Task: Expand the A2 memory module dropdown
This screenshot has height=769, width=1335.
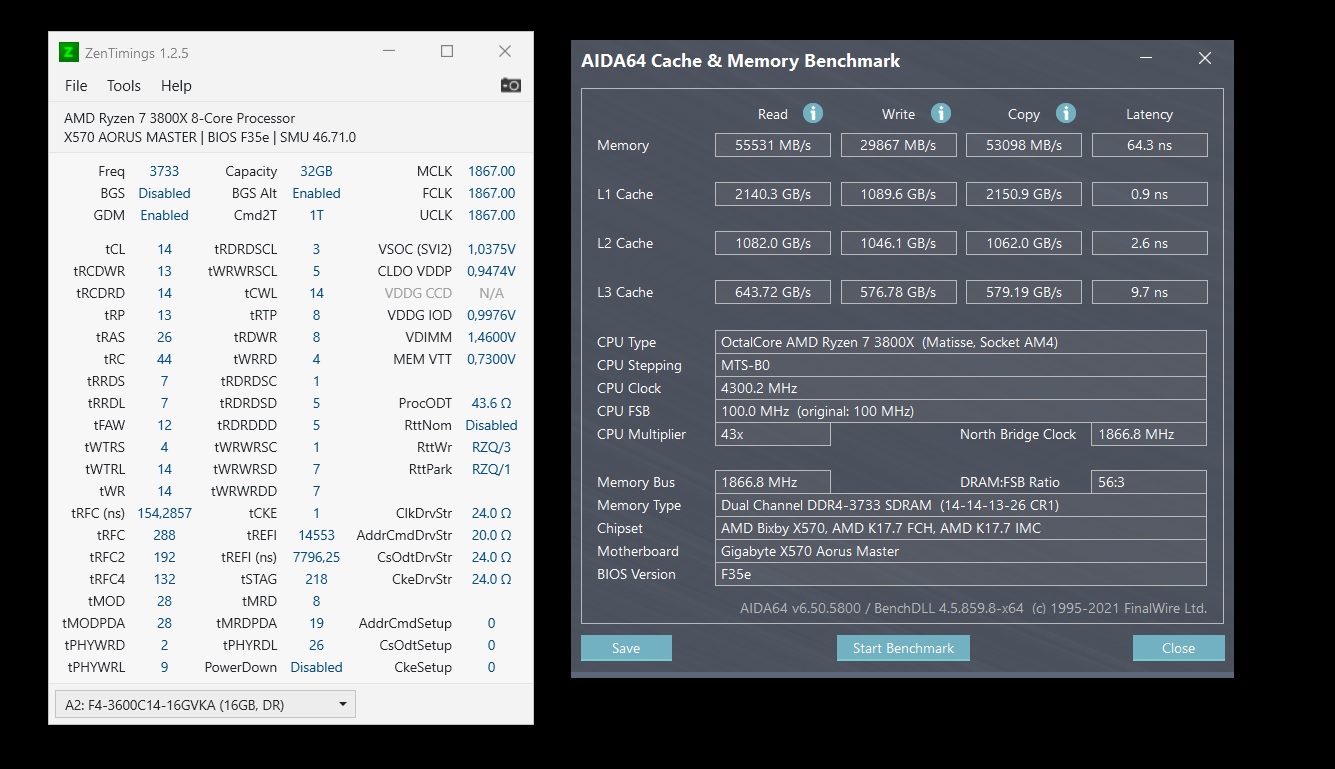Action: point(205,705)
